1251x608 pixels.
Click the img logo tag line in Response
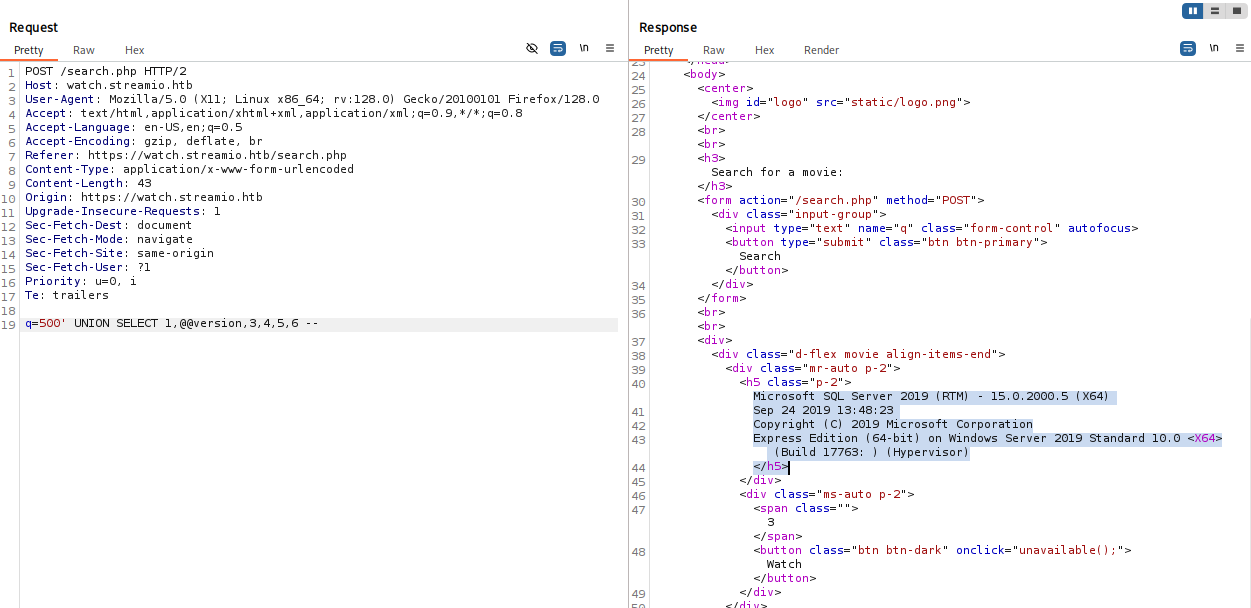(x=840, y=102)
